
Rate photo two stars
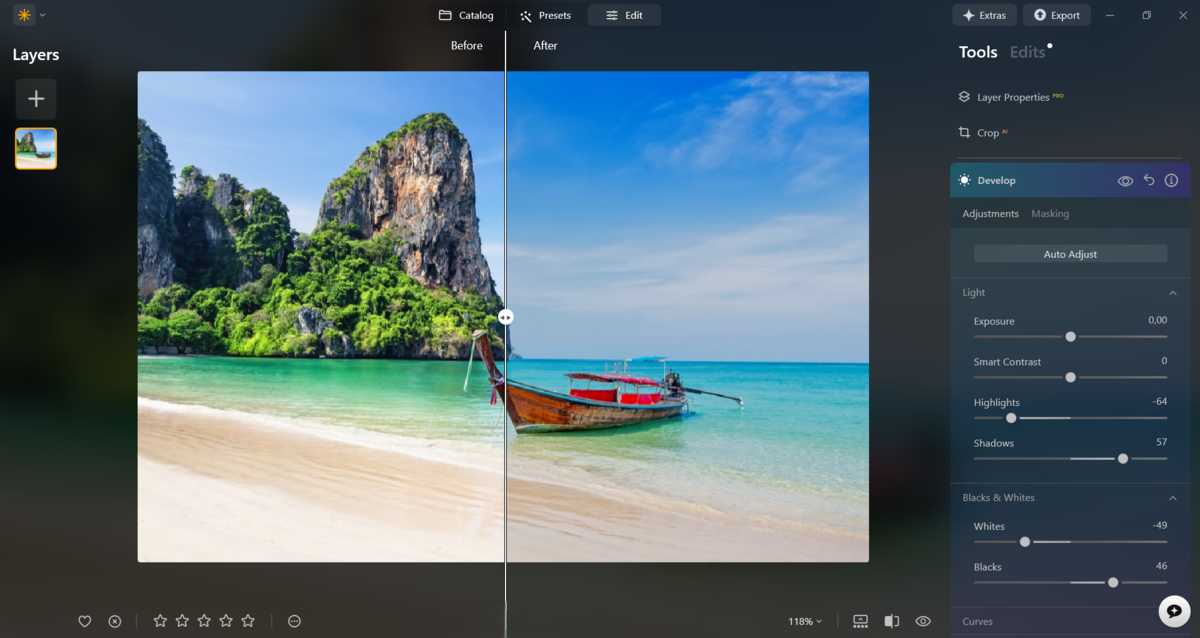pyautogui.click(x=182, y=621)
